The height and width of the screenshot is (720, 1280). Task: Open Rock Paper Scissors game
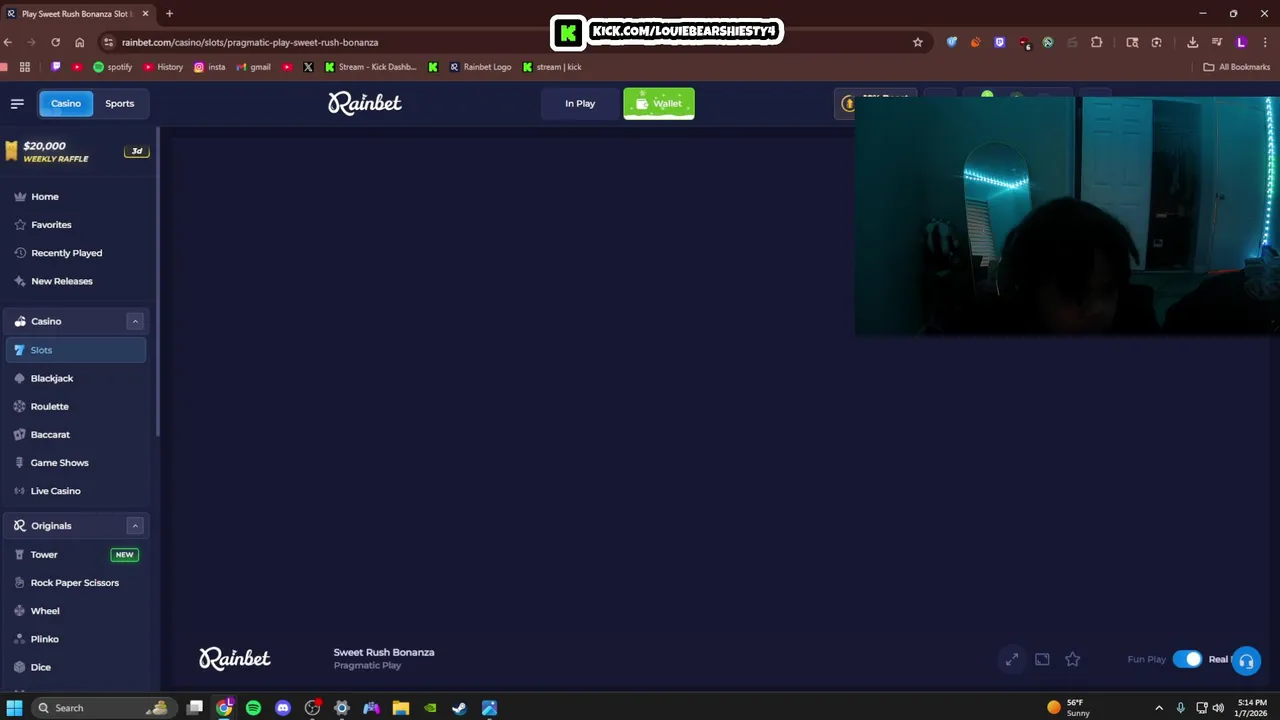click(76, 583)
